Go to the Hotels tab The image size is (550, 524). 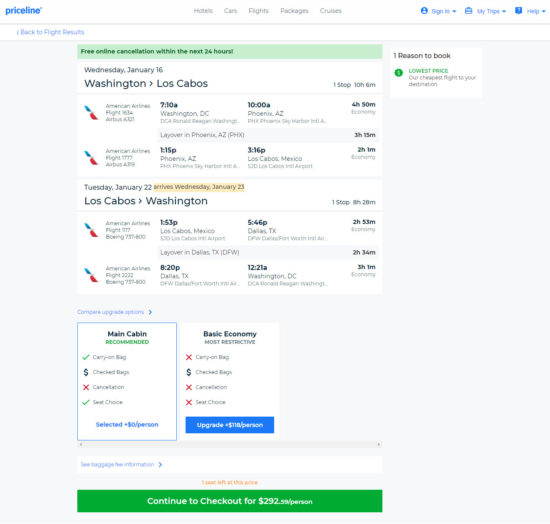click(x=203, y=11)
